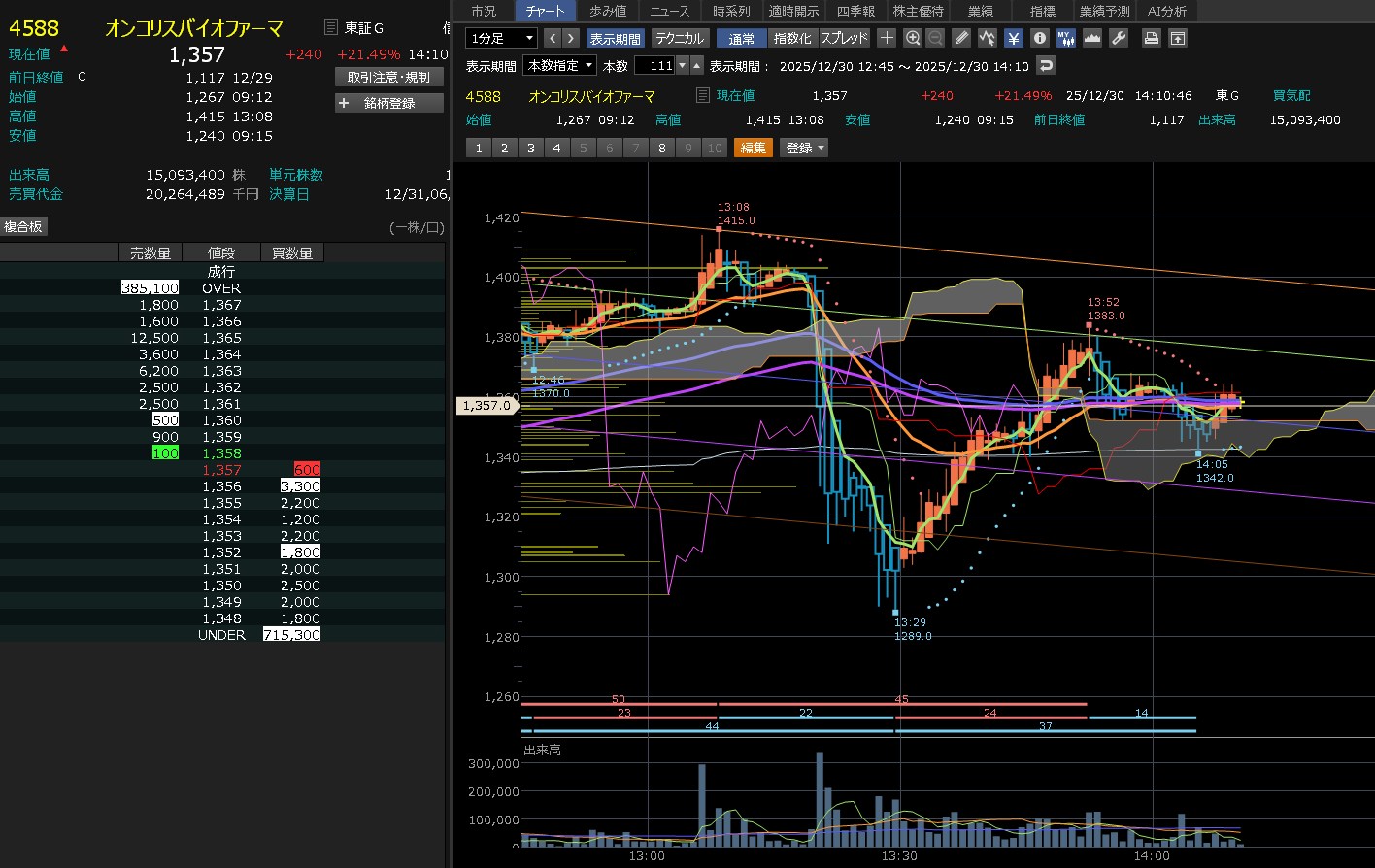This screenshot has width=1375, height=868.
Task: Click the reset display period arrow icon
Action: 1046,66
